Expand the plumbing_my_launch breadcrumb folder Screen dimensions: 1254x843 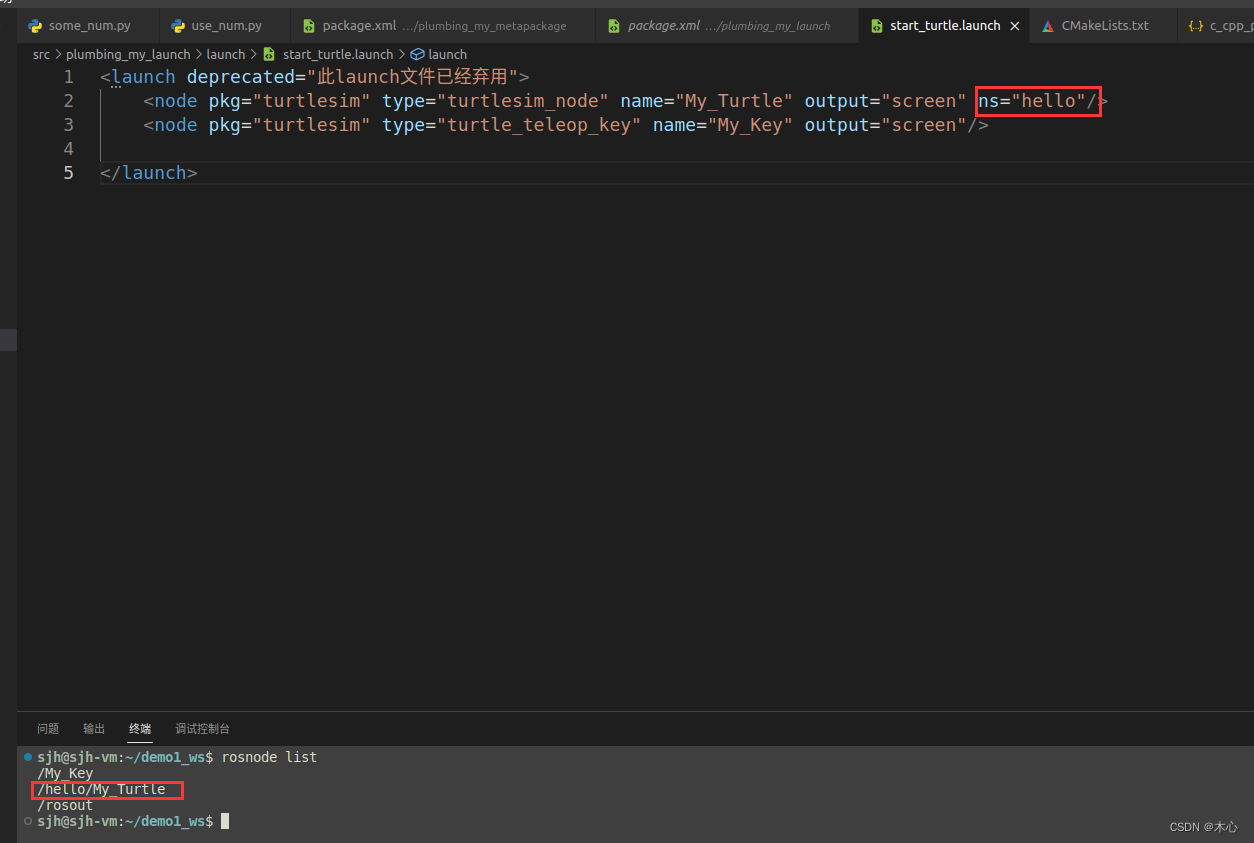coord(128,54)
